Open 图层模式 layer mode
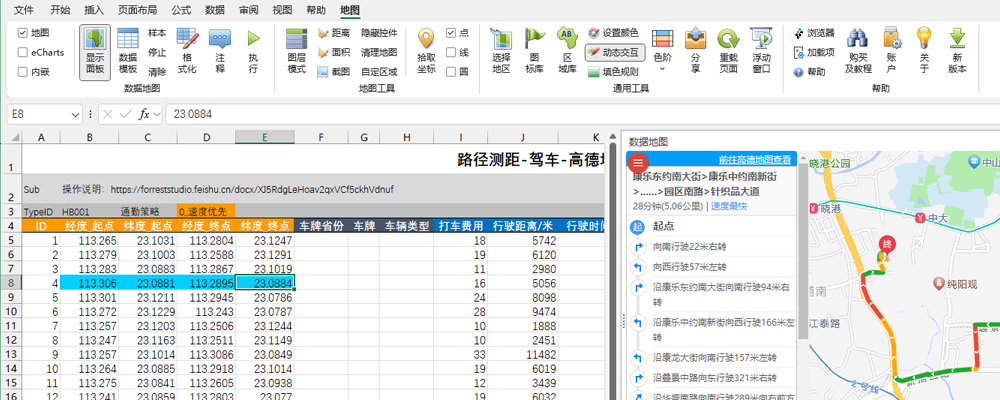Viewport: 1000px width, 400px height. tap(297, 52)
